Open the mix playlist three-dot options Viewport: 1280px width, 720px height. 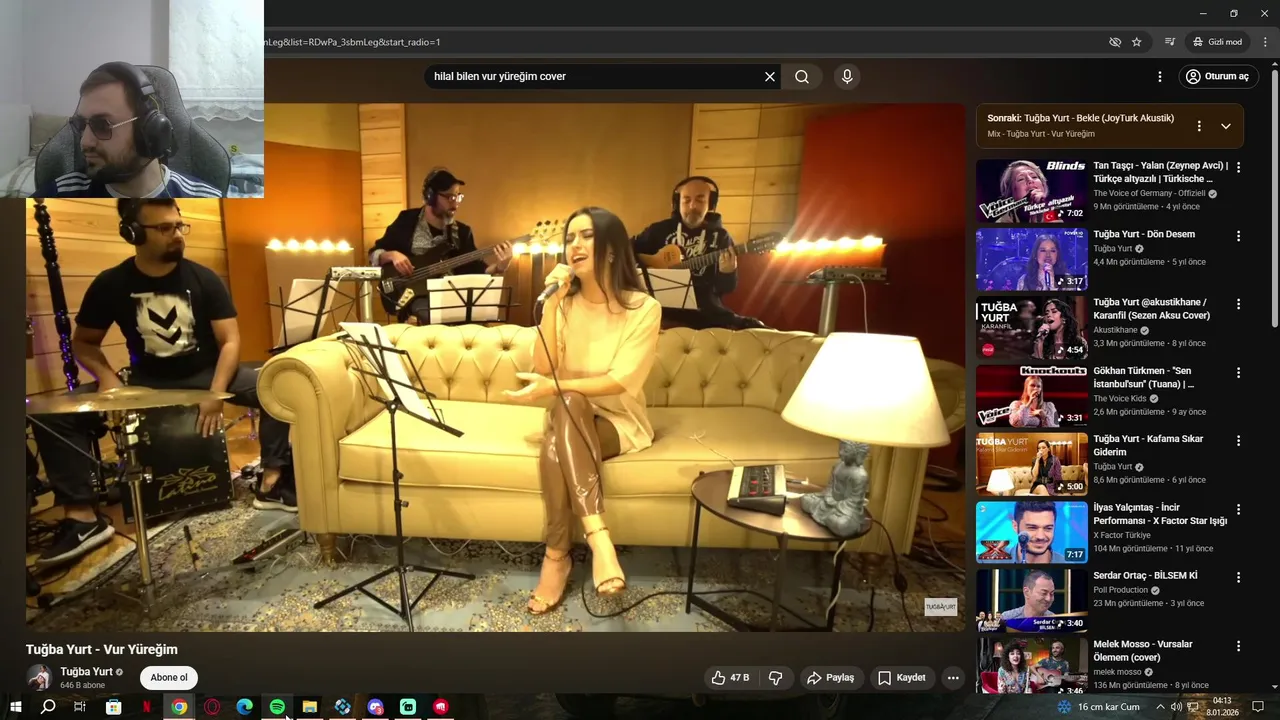click(x=1199, y=126)
